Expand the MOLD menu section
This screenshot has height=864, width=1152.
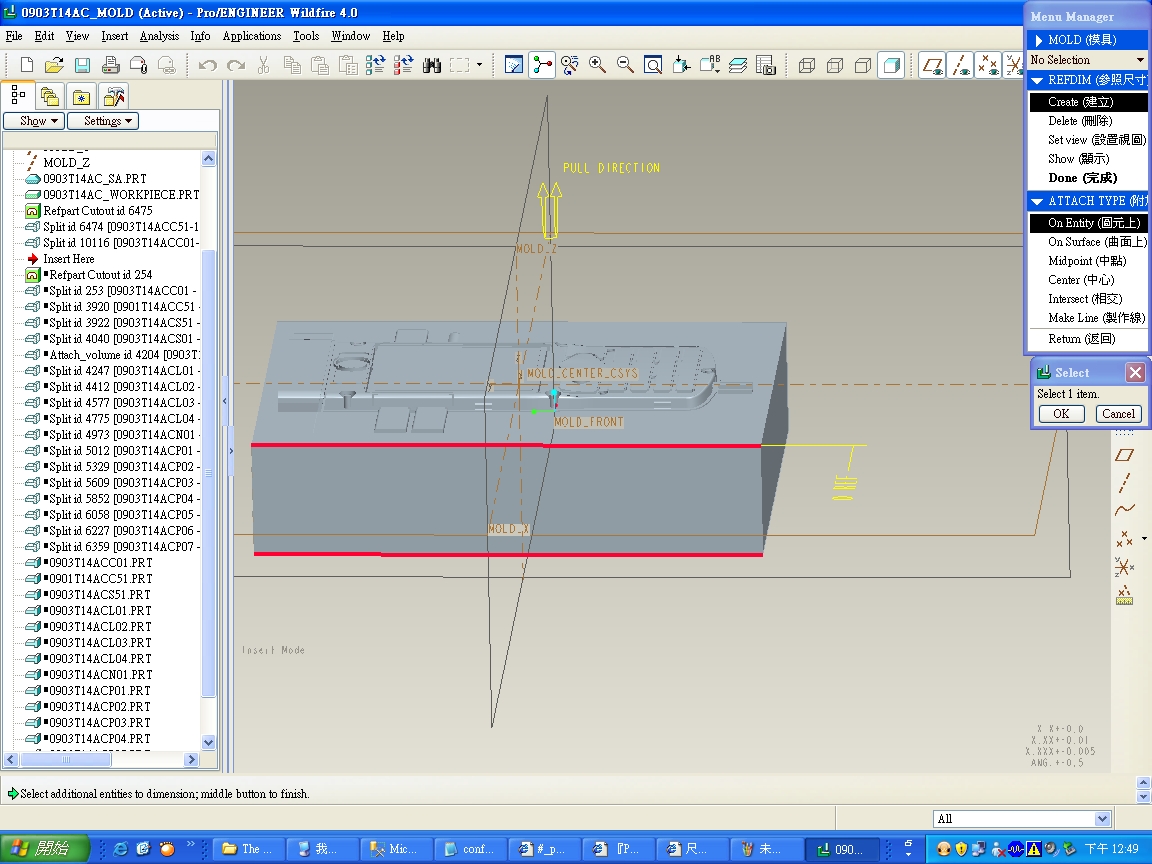[1039, 40]
